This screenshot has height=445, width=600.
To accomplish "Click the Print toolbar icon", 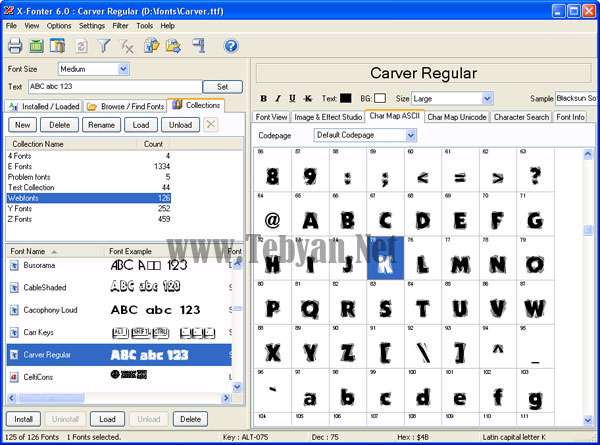I will click(15, 46).
